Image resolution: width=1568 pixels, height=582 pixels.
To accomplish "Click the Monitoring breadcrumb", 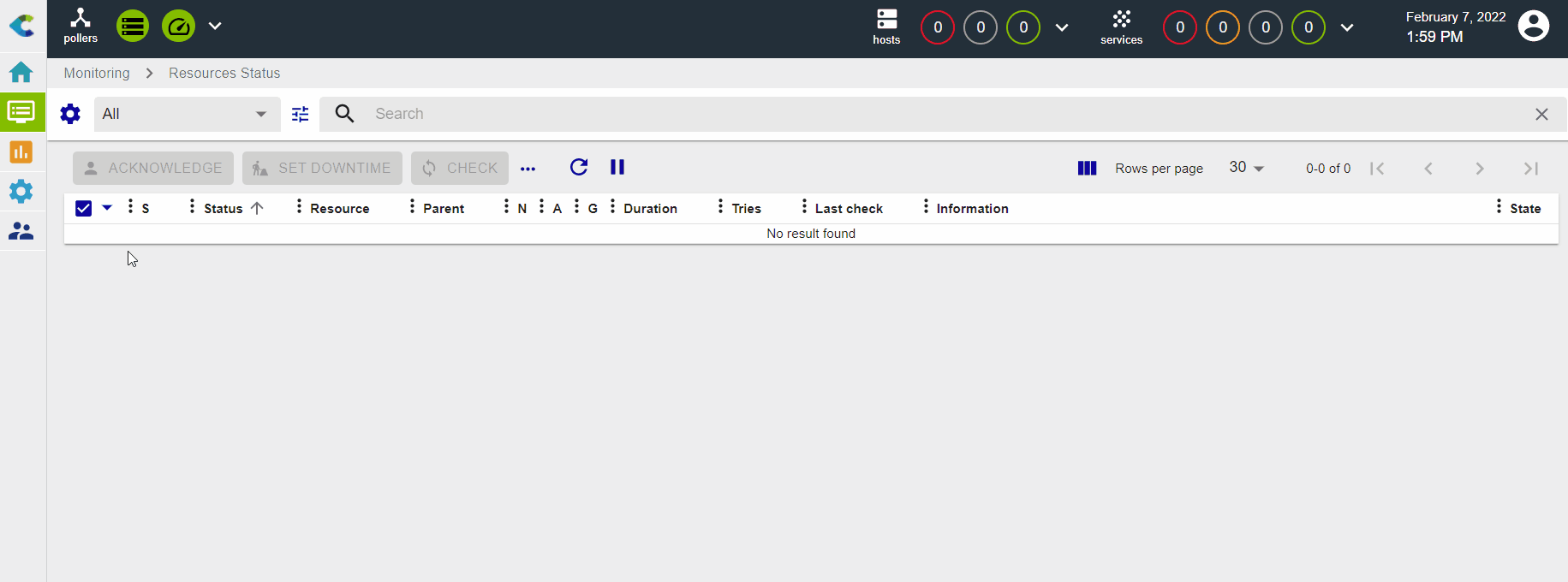I will tap(97, 73).
